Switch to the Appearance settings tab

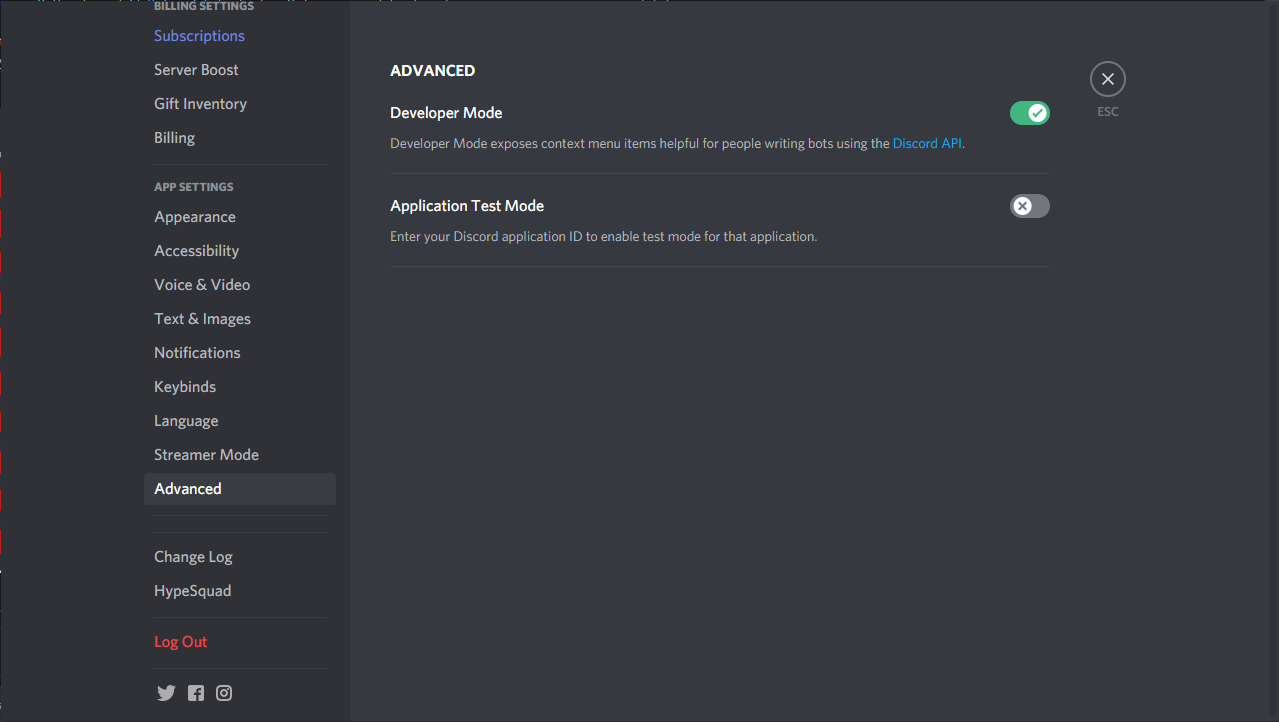click(x=194, y=216)
